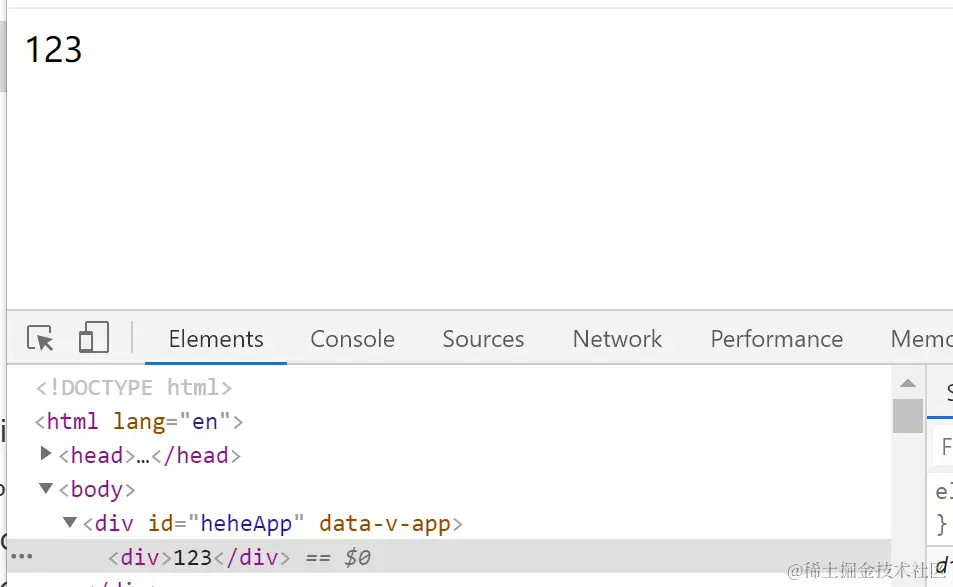Toggle the device toolbar icon

point(94,337)
